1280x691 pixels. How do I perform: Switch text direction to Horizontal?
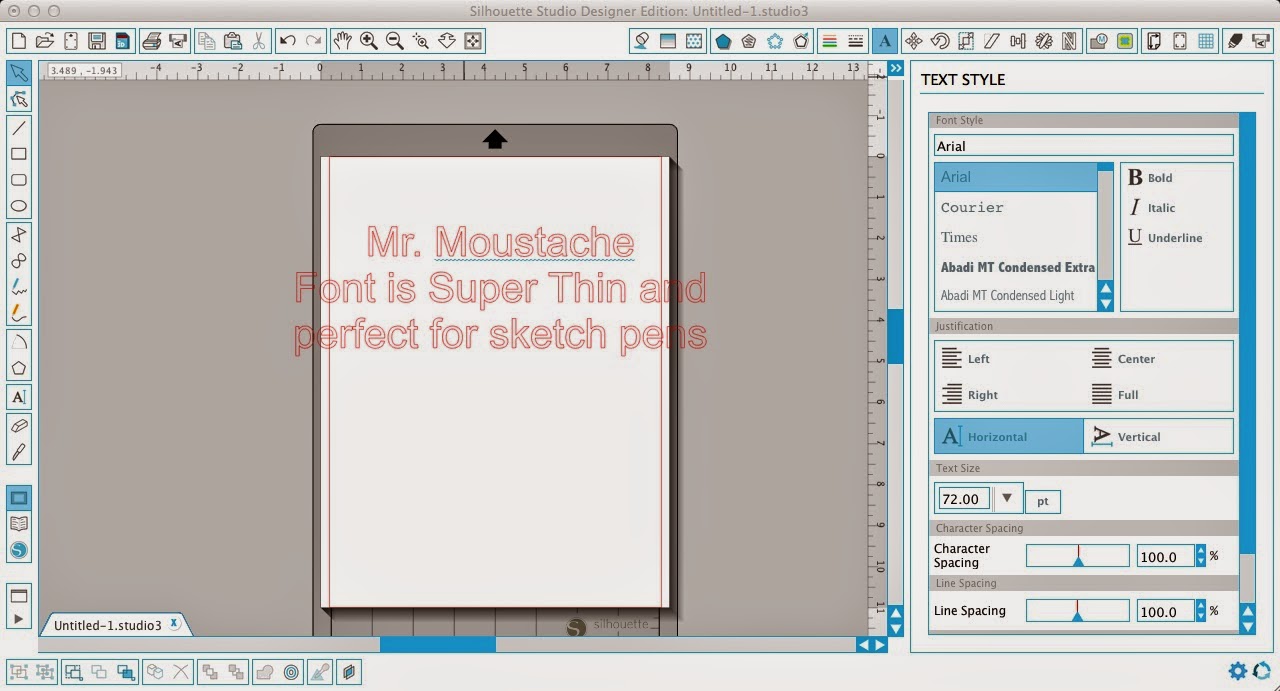coord(1009,437)
